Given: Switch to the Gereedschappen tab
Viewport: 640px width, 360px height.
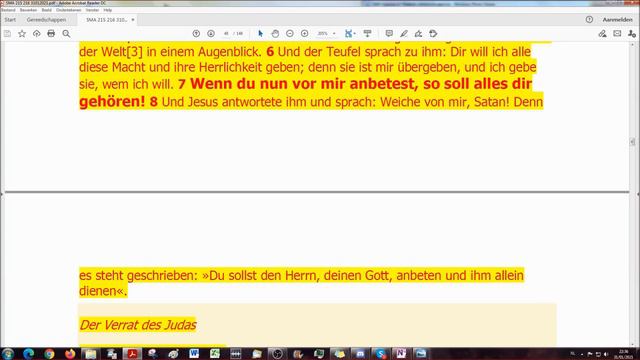Looking at the screenshot, I should tap(46, 20).
